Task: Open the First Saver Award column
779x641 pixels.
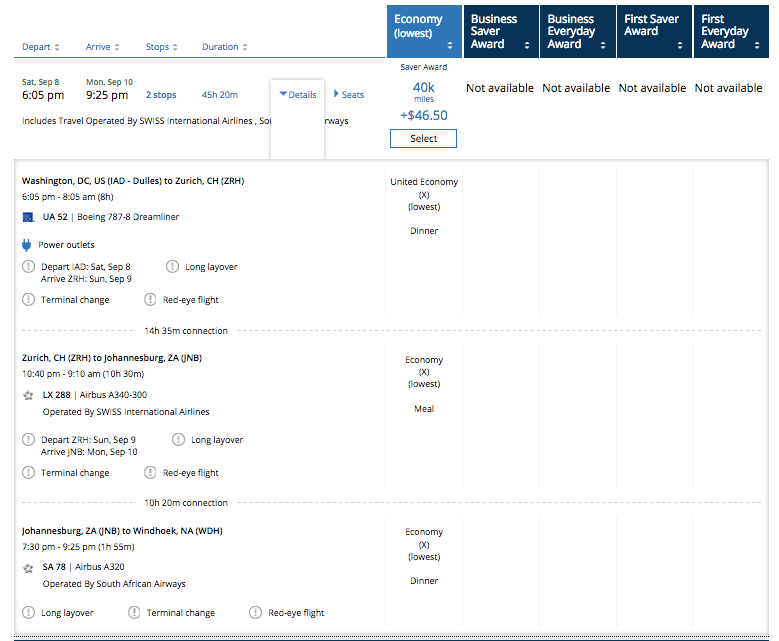Action: click(653, 31)
